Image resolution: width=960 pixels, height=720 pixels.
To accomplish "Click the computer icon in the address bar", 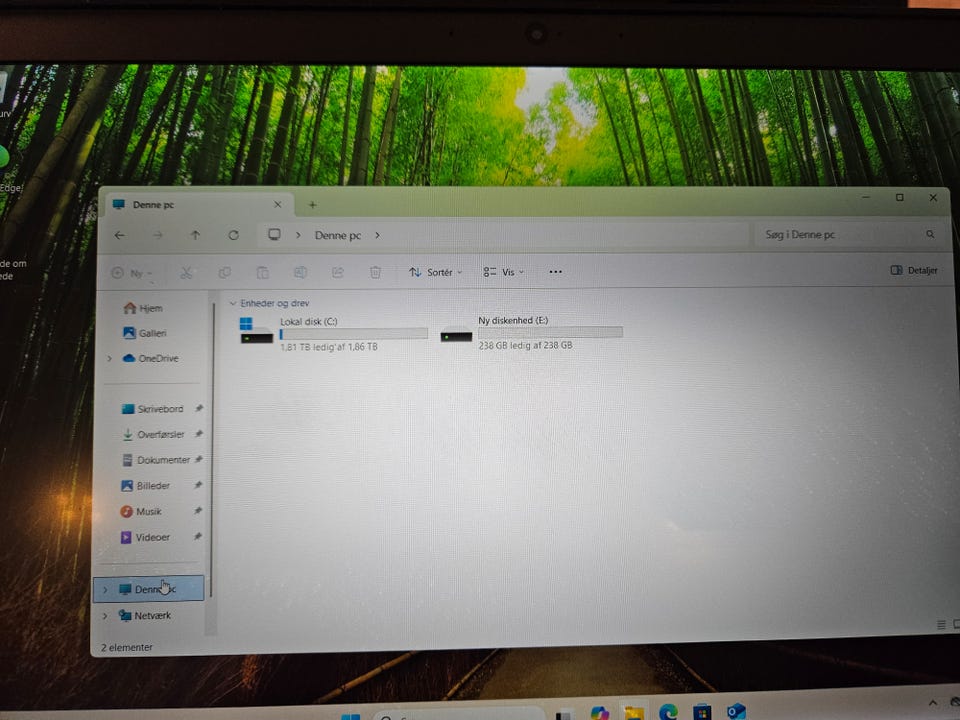I will tap(274, 234).
